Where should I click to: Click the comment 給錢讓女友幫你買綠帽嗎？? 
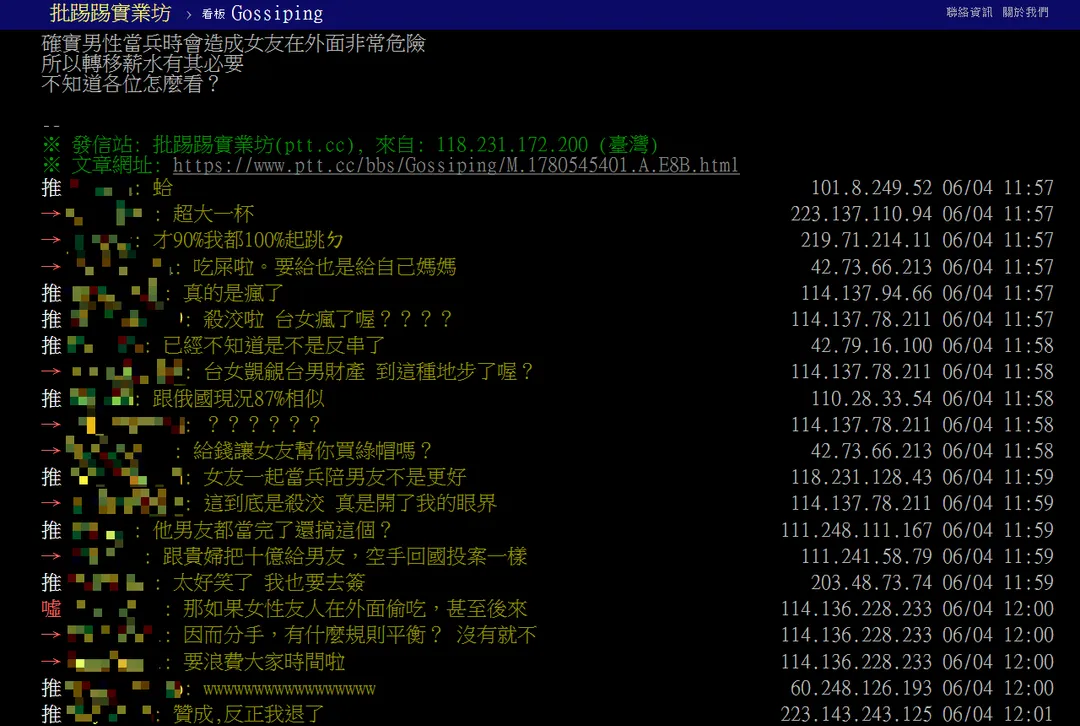pos(313,450)
